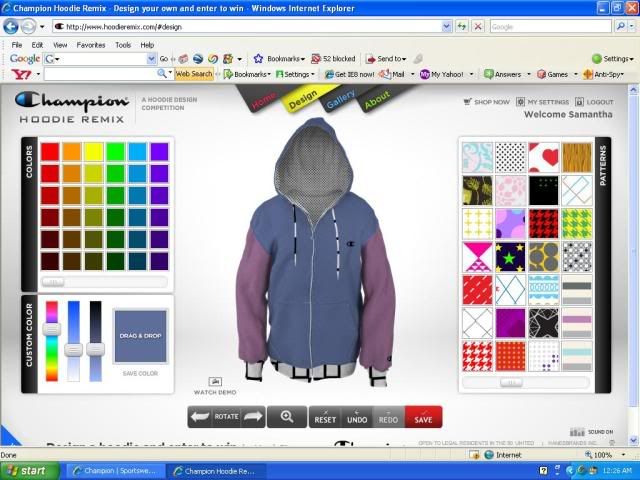The width and height of the screenshot is (640, 480).
Task: Open the Watch Demo icon
Action: (x=215, y=382)
